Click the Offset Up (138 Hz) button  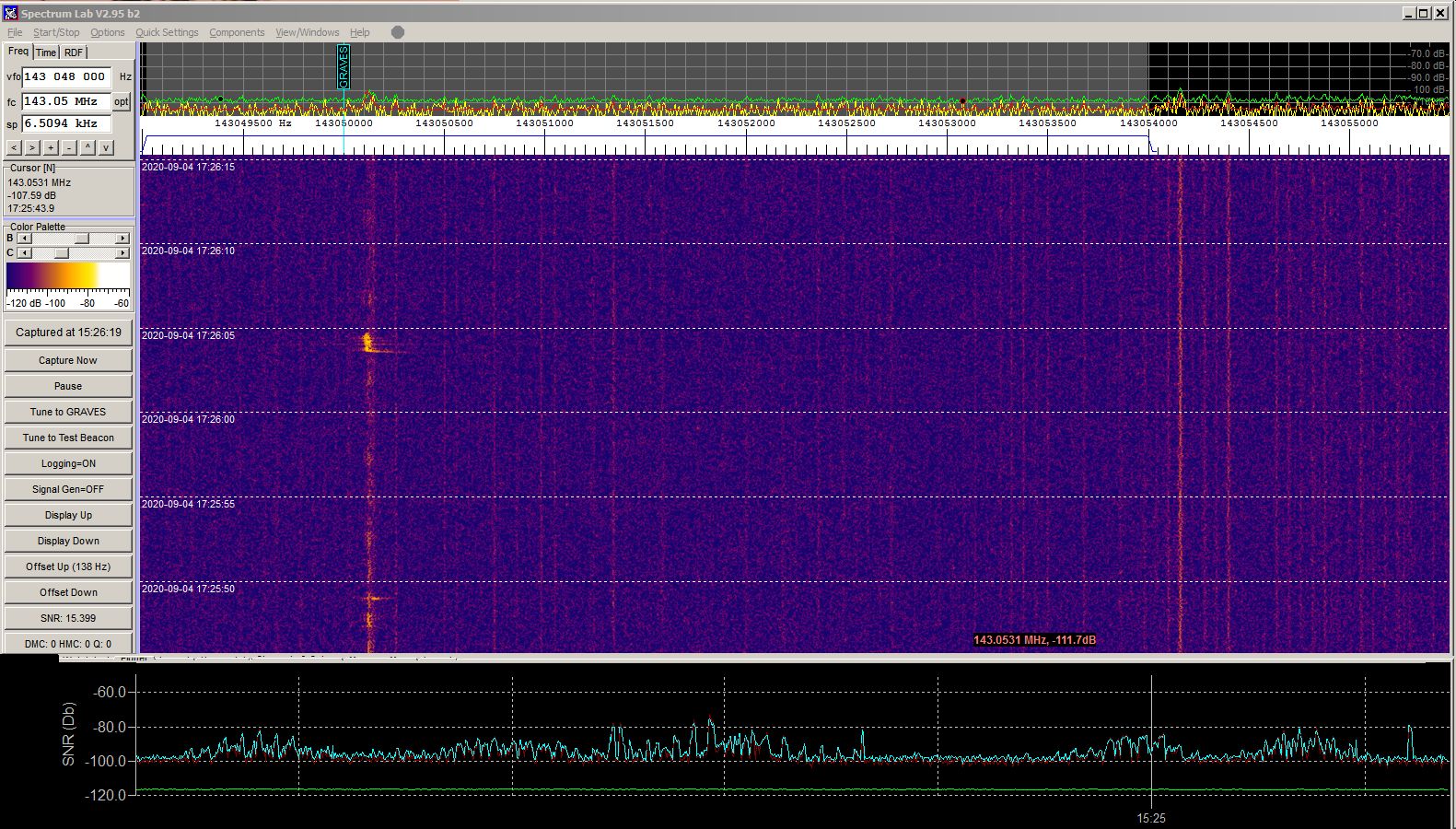click(68, 566)
